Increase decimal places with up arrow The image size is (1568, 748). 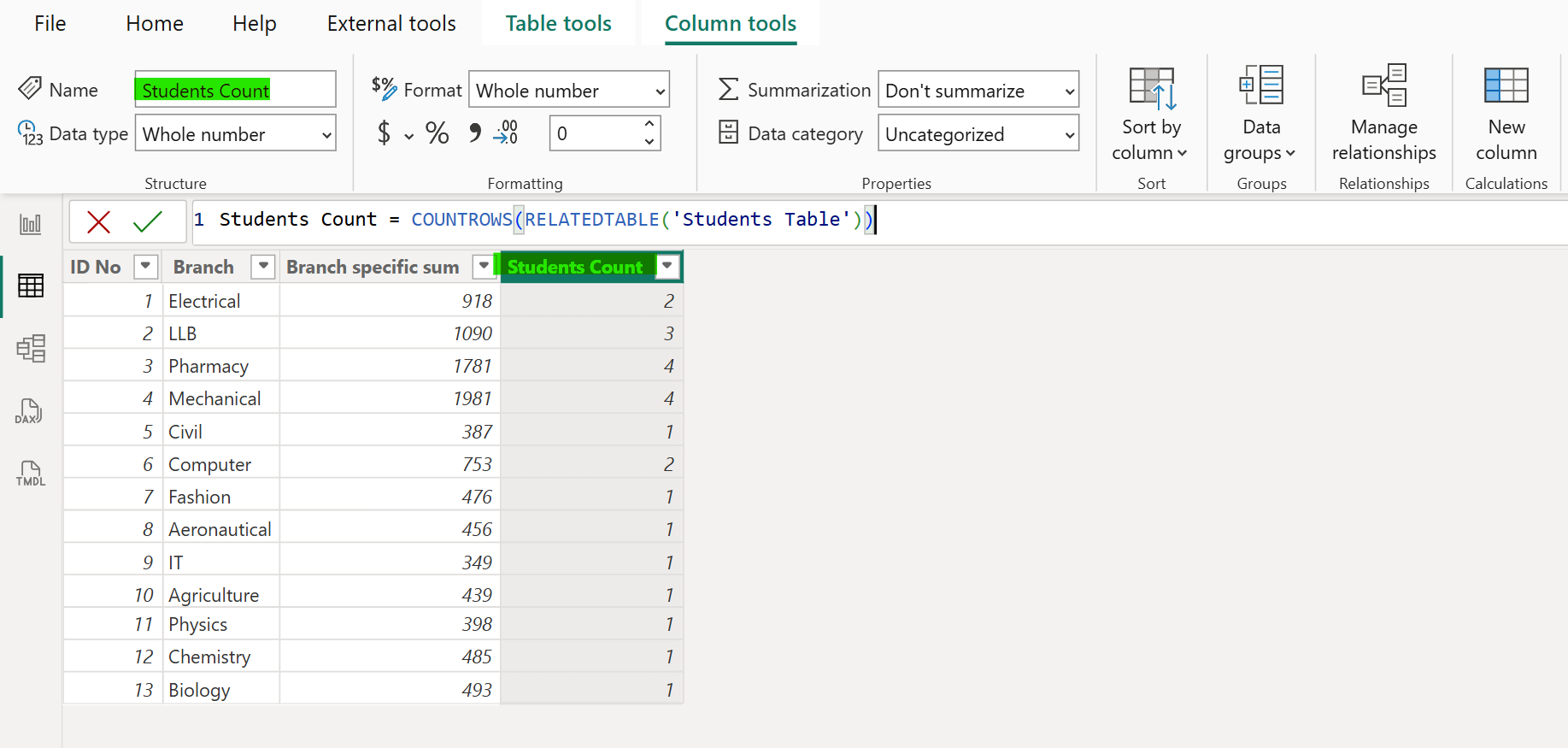coord(649,124)
